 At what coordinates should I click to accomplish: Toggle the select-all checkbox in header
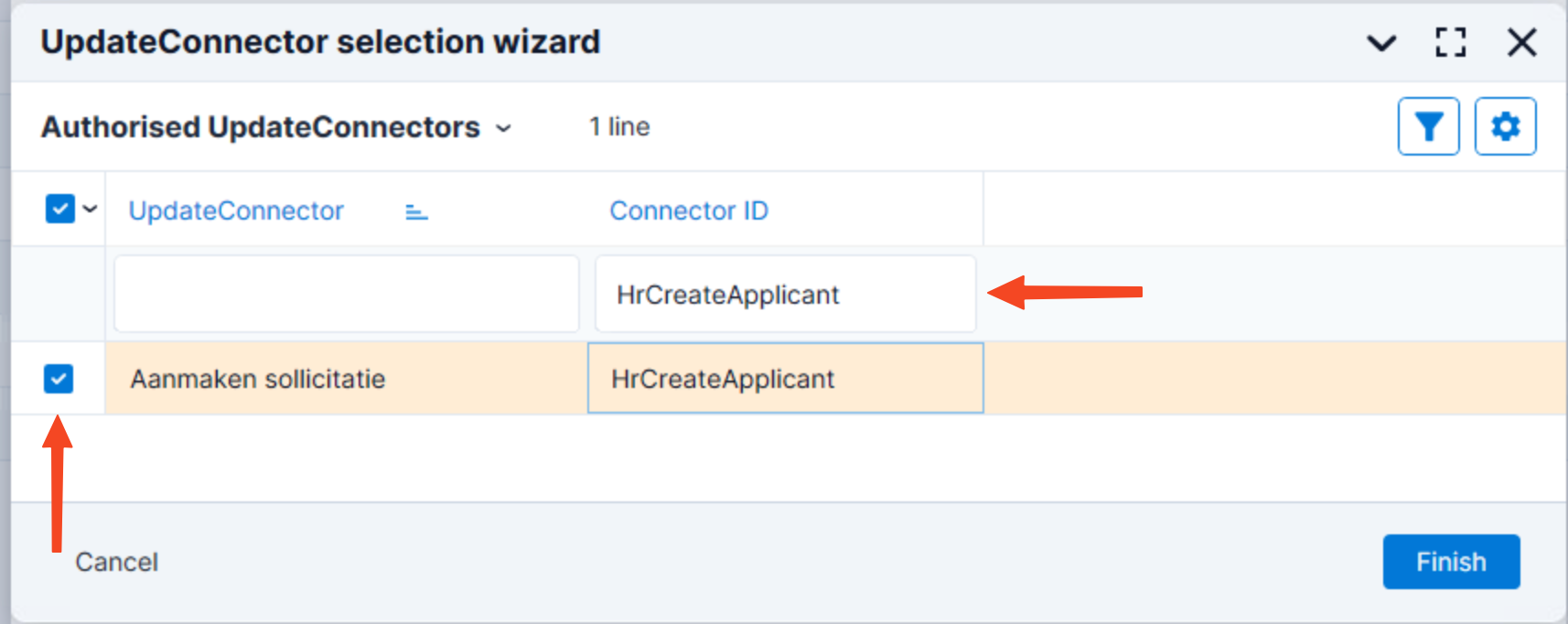point(59,210)
